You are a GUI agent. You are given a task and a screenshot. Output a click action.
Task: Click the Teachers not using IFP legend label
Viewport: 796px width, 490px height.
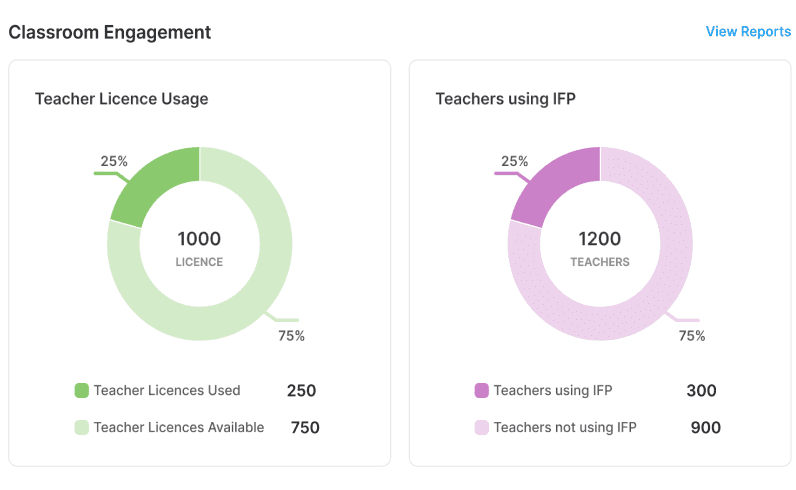(565, 427)
